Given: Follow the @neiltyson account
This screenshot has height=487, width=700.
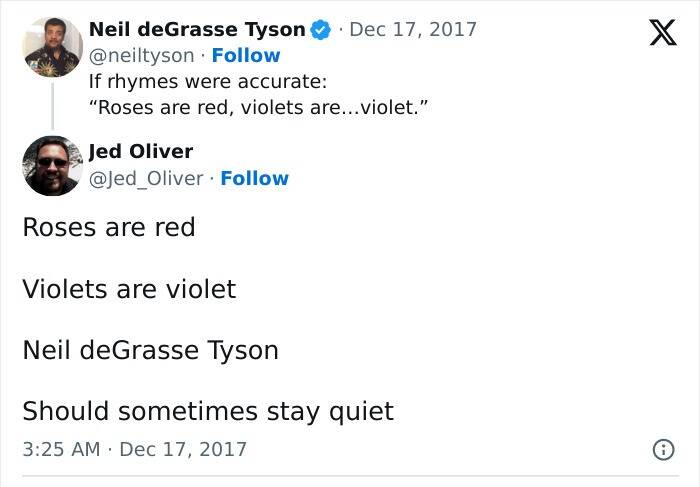Looking at the screenshot, I should [245, 55].
